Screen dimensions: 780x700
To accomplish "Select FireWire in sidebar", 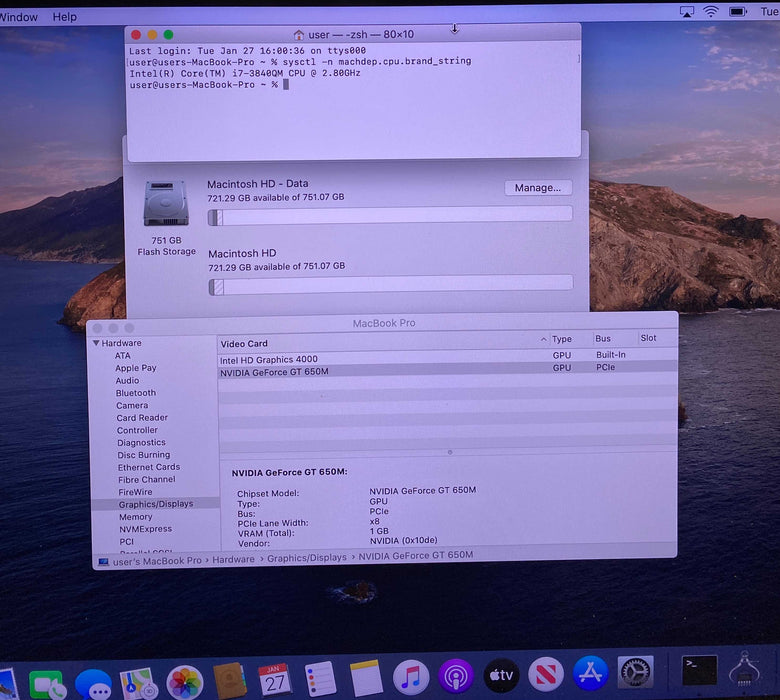I will [135, 492].
